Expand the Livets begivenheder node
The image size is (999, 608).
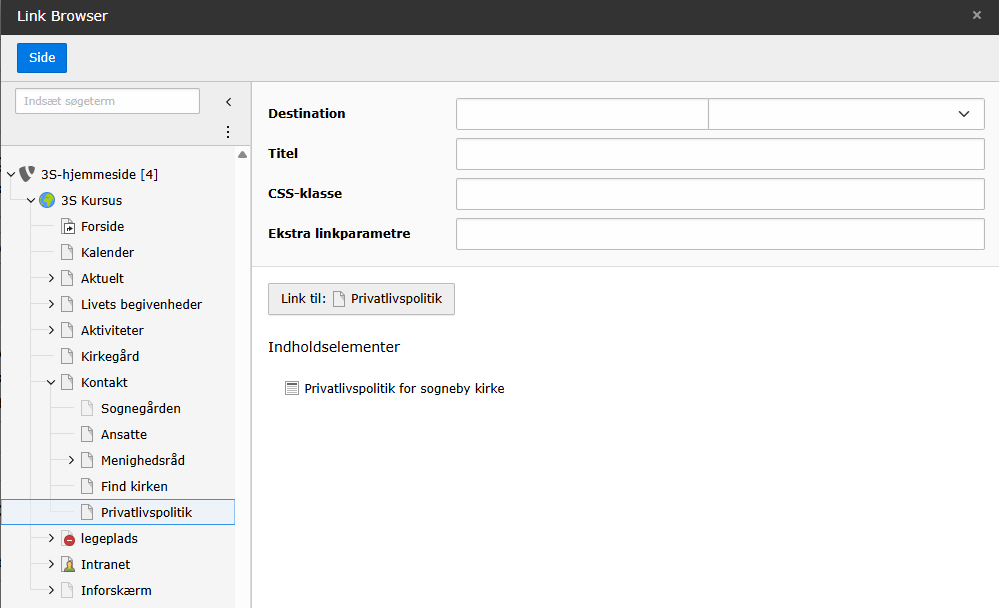pyautogui.click(x=51, y=304)
